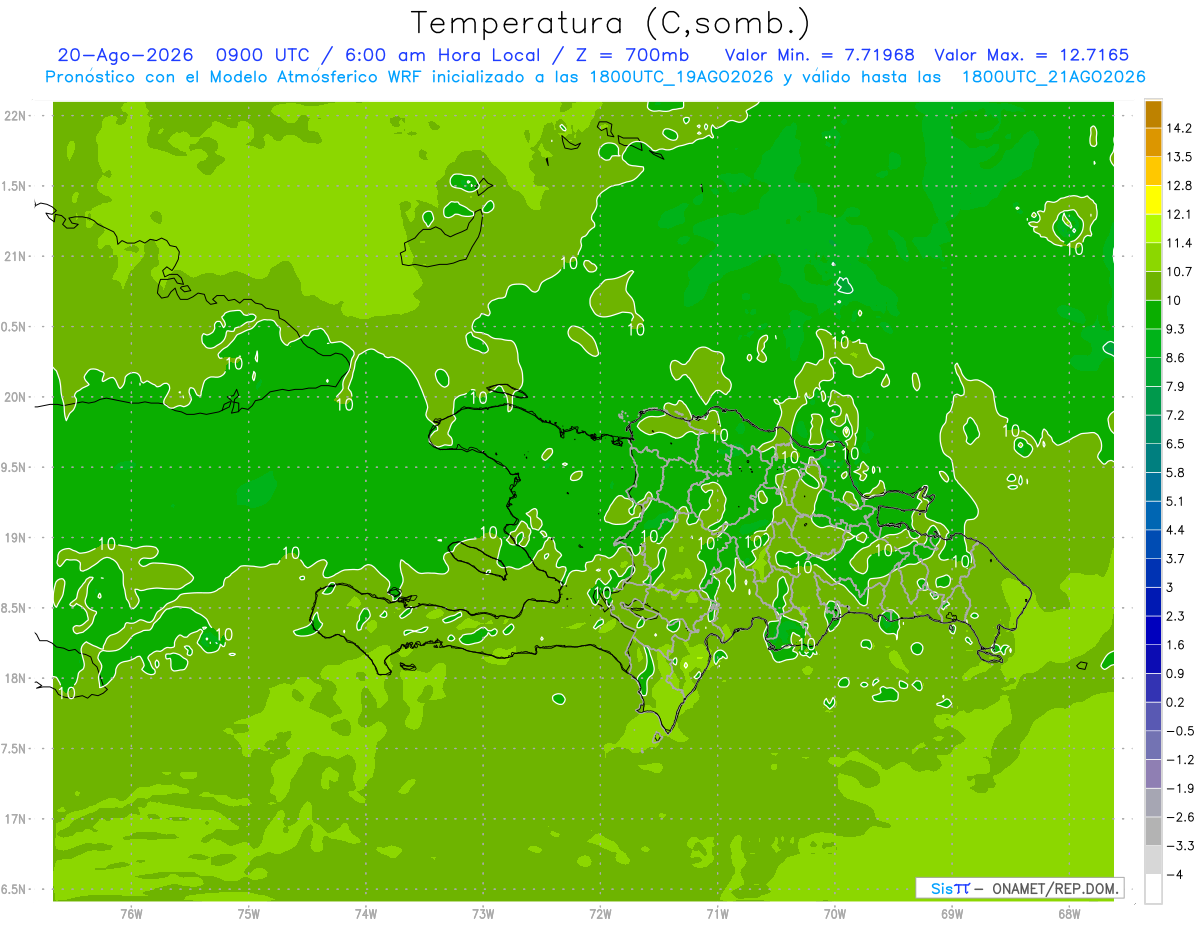This screenshot has width=1200, height=927.
Task: Click the '75W' longitude axis label
Action: tap(249, 913)
